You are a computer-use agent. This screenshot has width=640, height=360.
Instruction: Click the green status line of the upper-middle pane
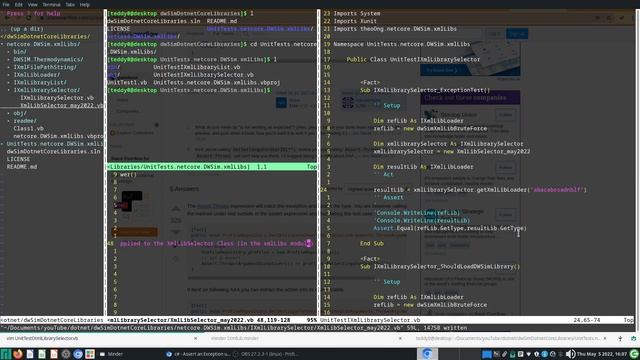(x=212, y=167)
